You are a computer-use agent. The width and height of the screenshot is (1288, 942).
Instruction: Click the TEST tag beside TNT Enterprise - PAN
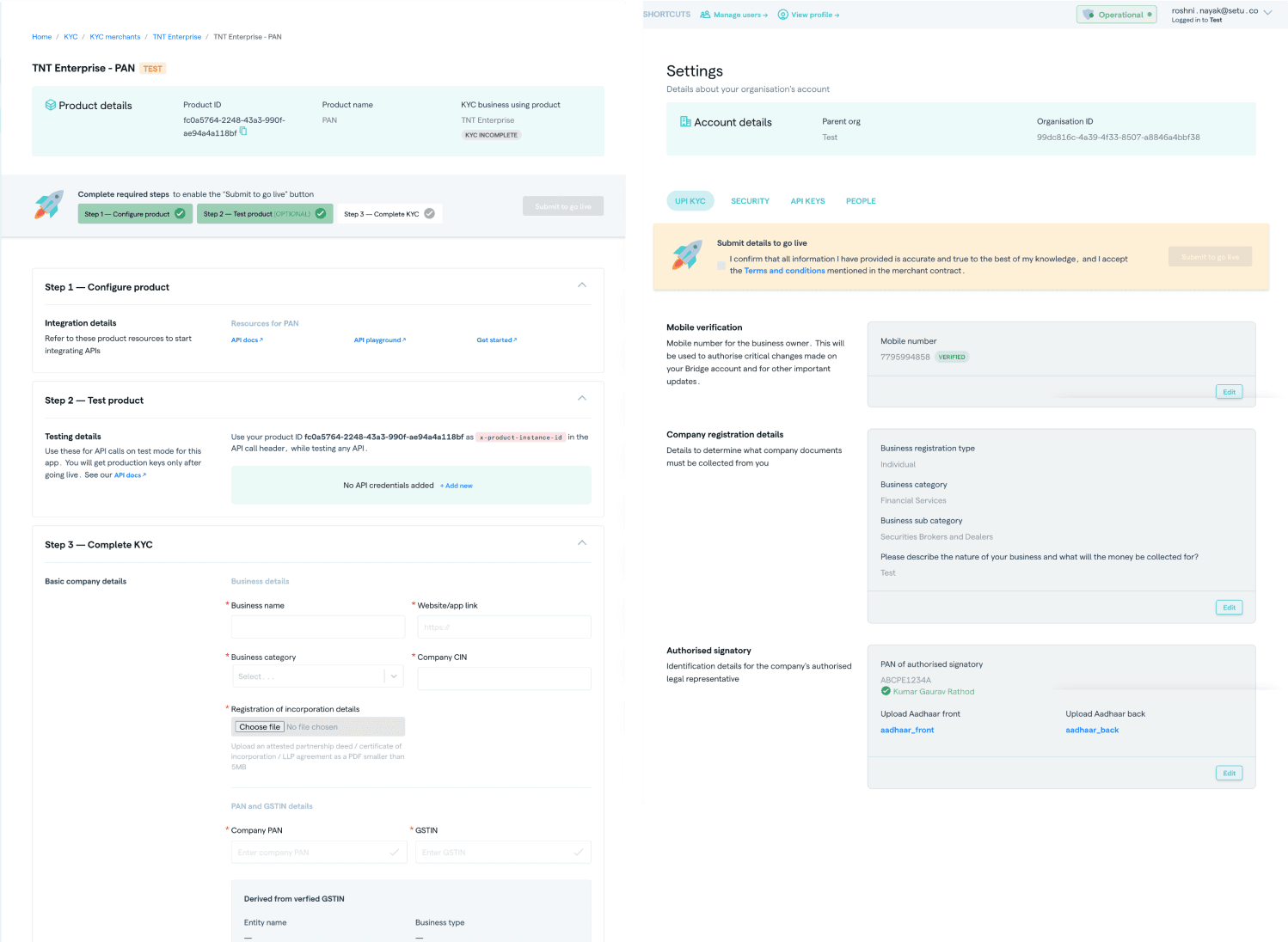[153, 69]
